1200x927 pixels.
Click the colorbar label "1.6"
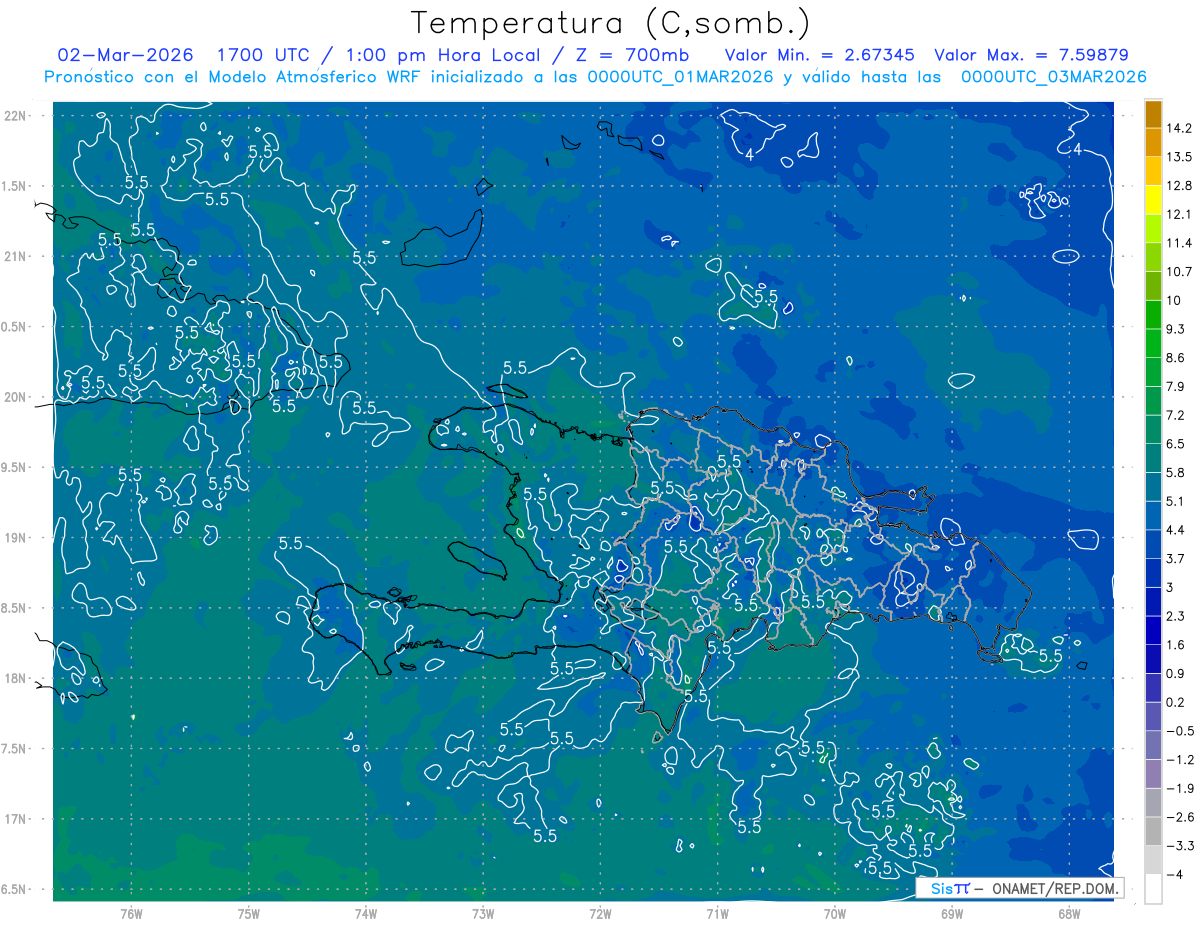1175,645
